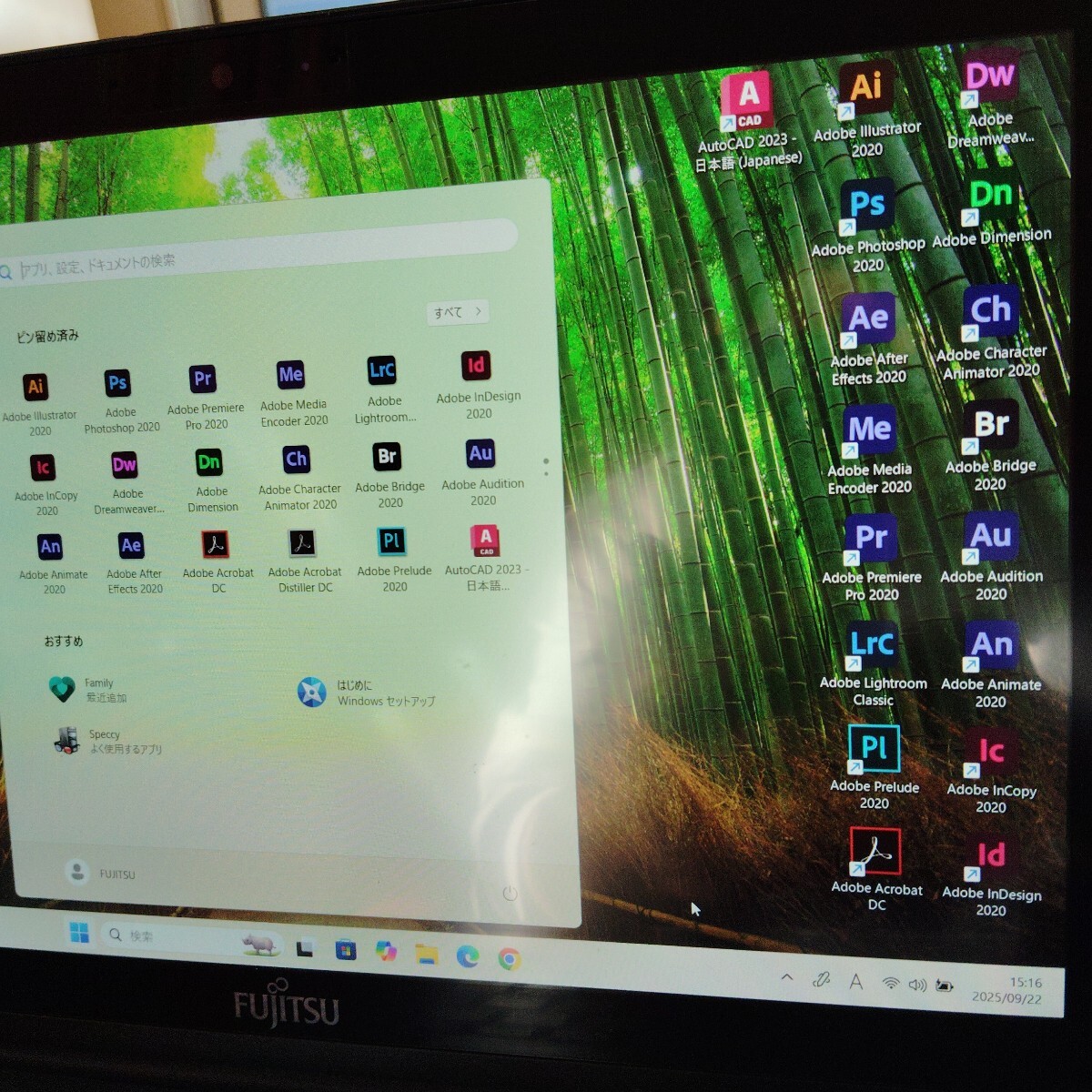Viewport: 1092px width, 1092px height.
Task: Click the Windows Start button
Action: (80, 933)
